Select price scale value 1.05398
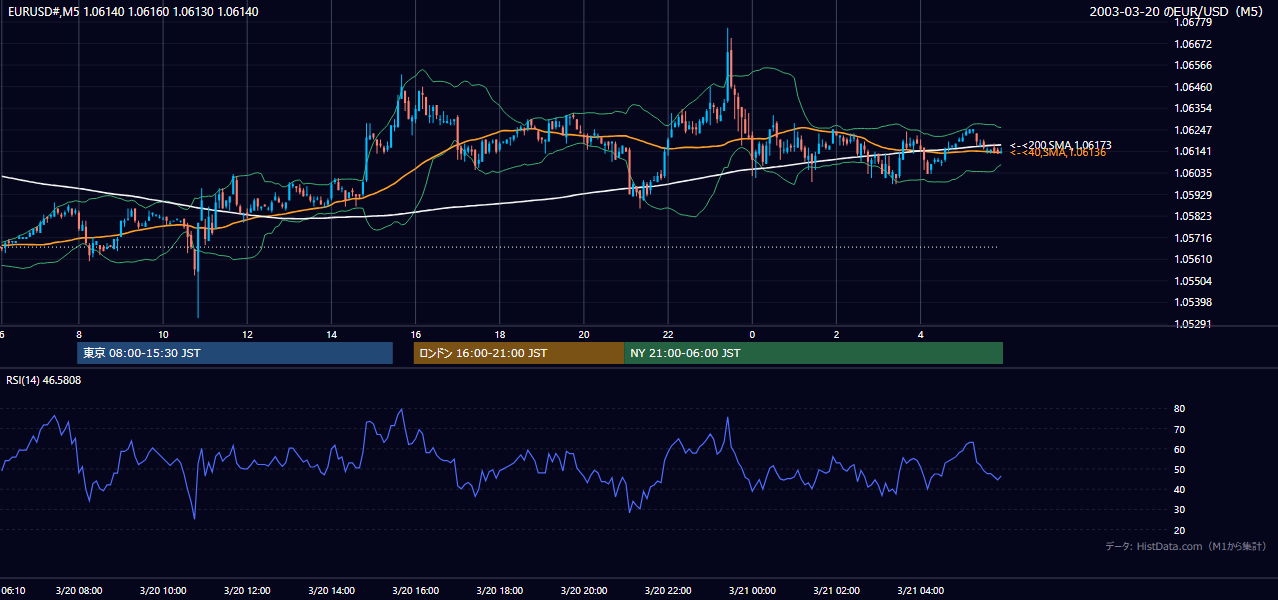 pos(1194,302)
